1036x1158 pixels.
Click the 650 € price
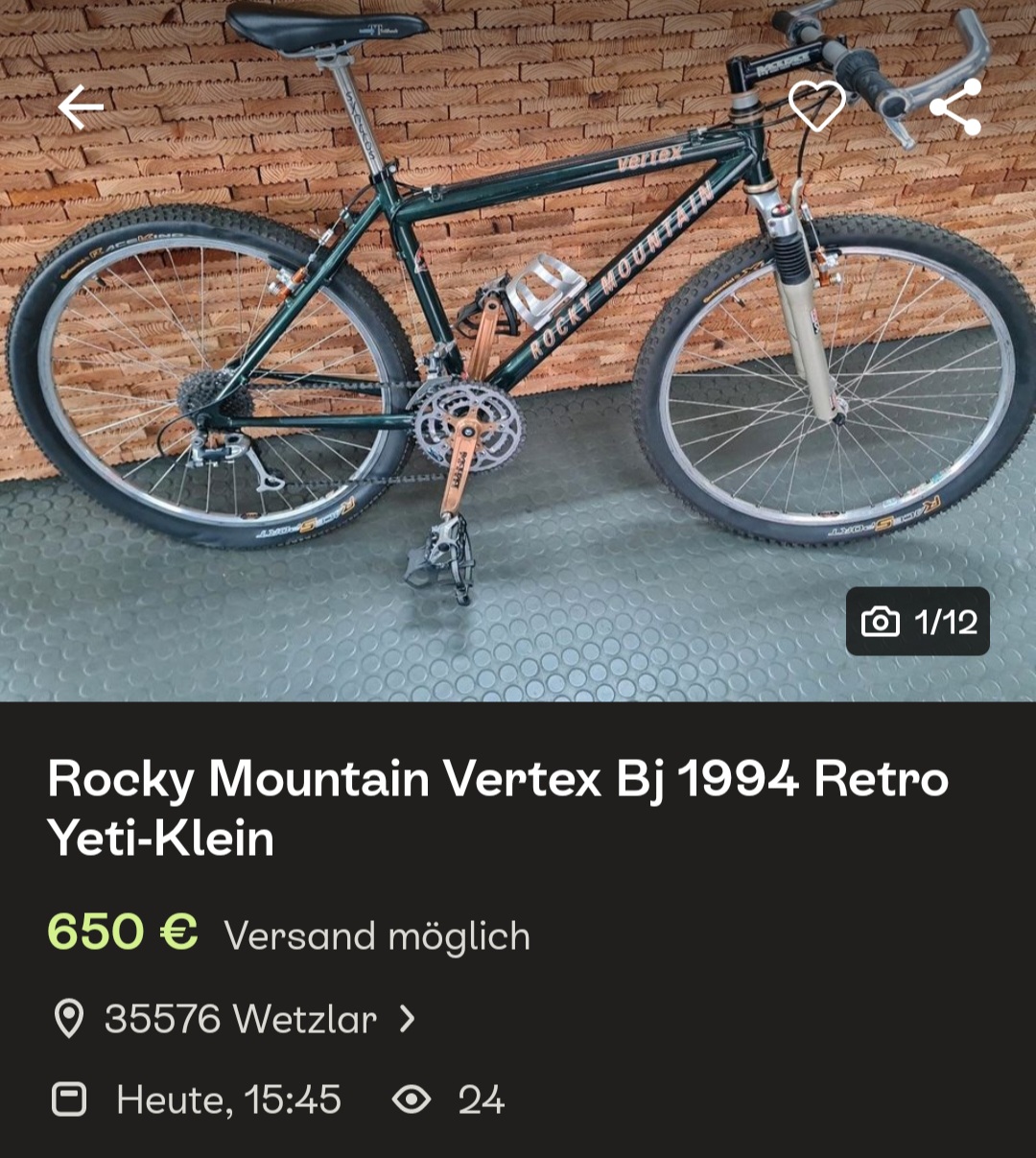pos(123,932)
